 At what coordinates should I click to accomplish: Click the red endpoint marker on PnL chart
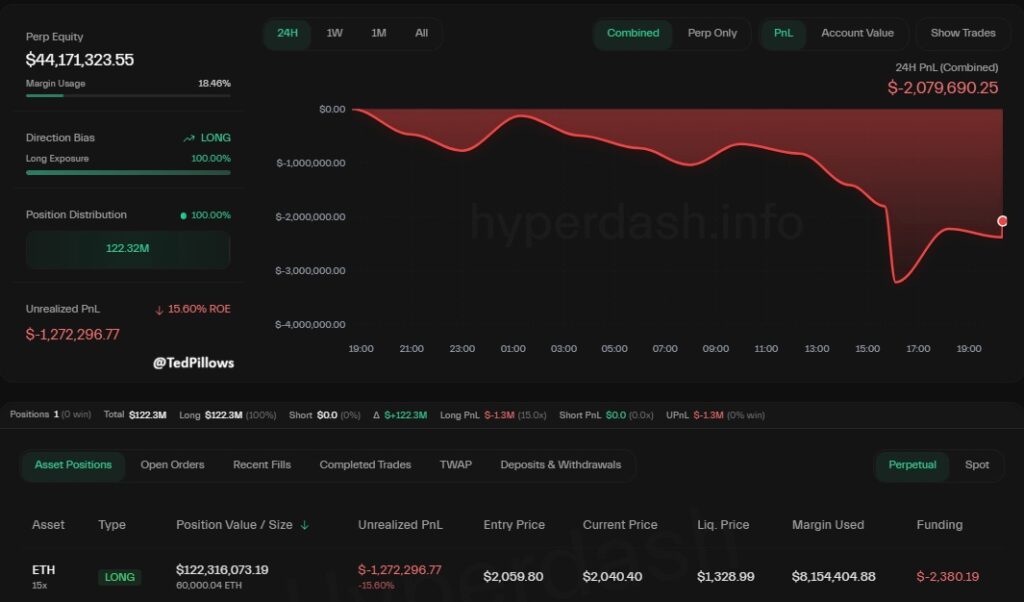[x=1002, y=221]
